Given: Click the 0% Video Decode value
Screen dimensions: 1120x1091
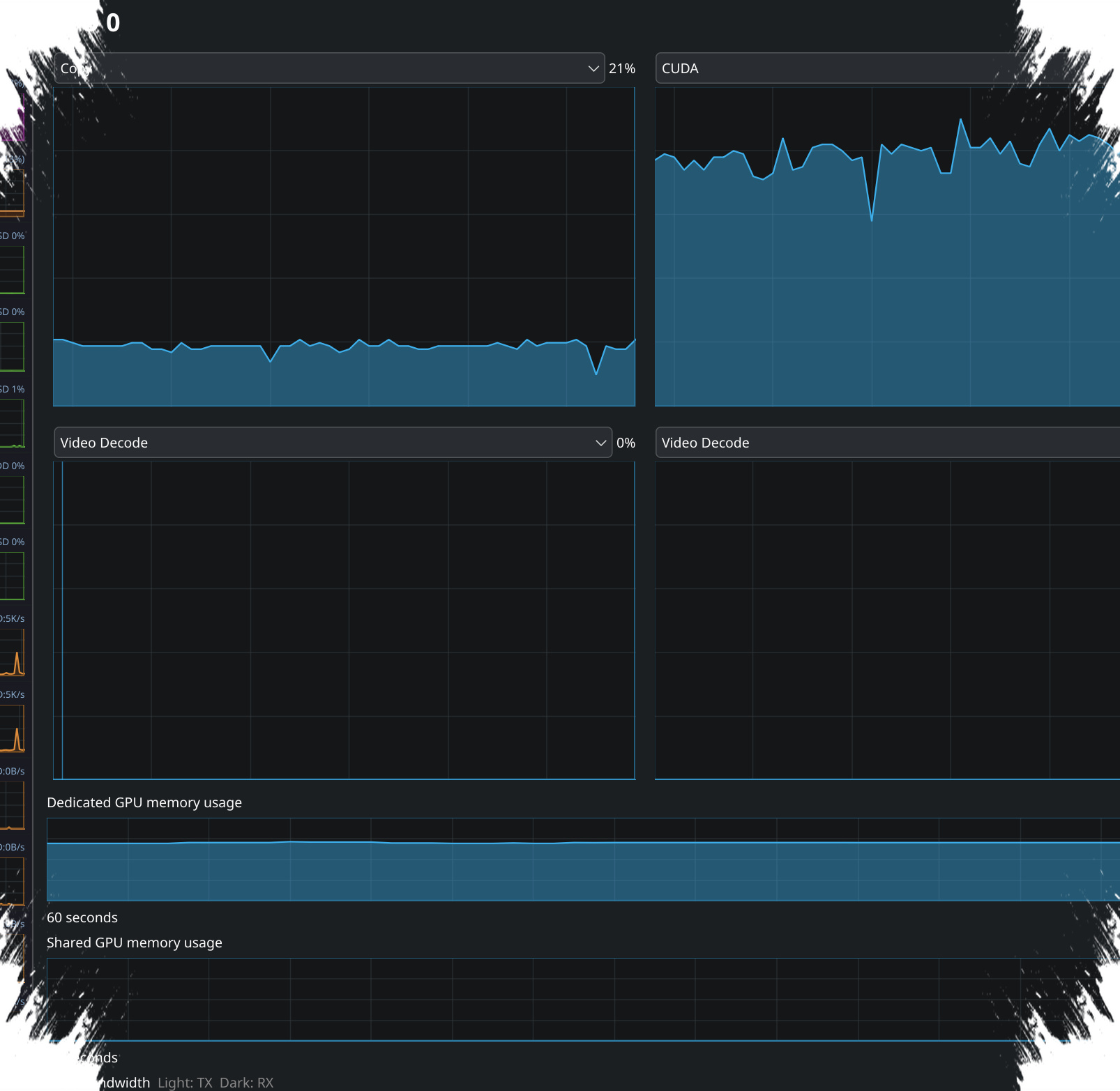Looking at the screenshot, I should [626, 443].
